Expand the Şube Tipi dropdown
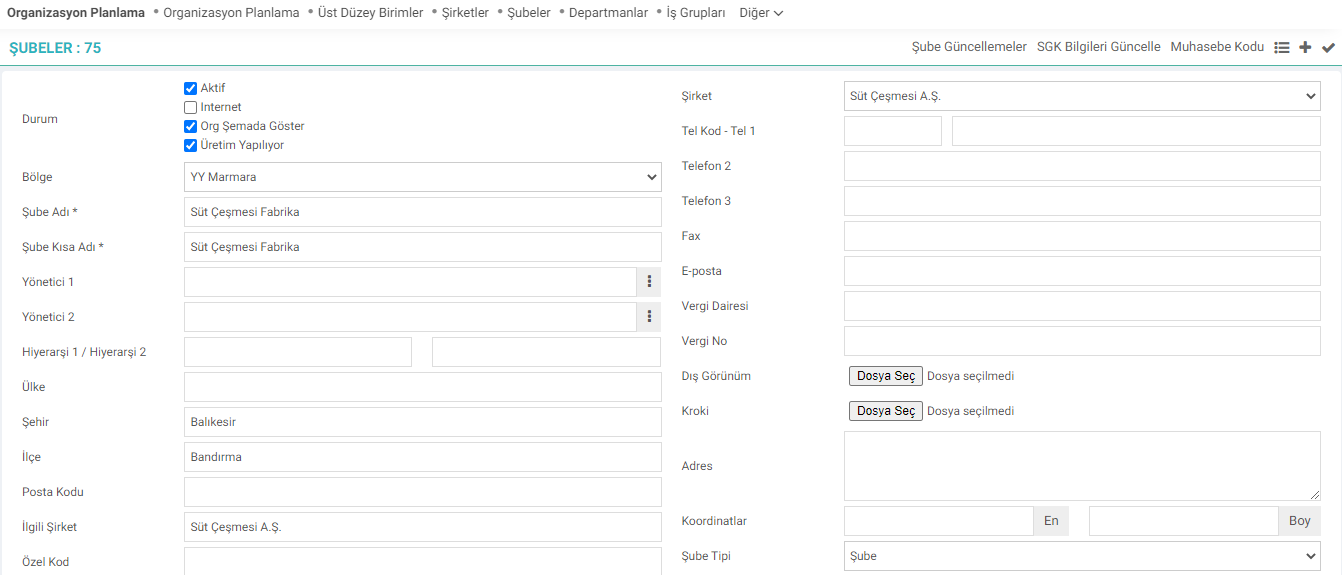The width and height of the screenshot is (1342, 575). coord(1082,556)
